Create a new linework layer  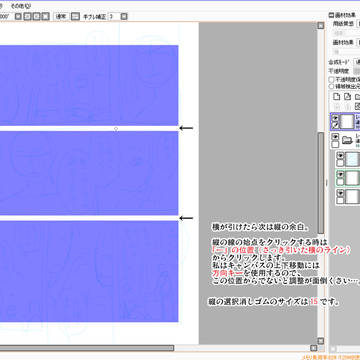coord(347,97)
